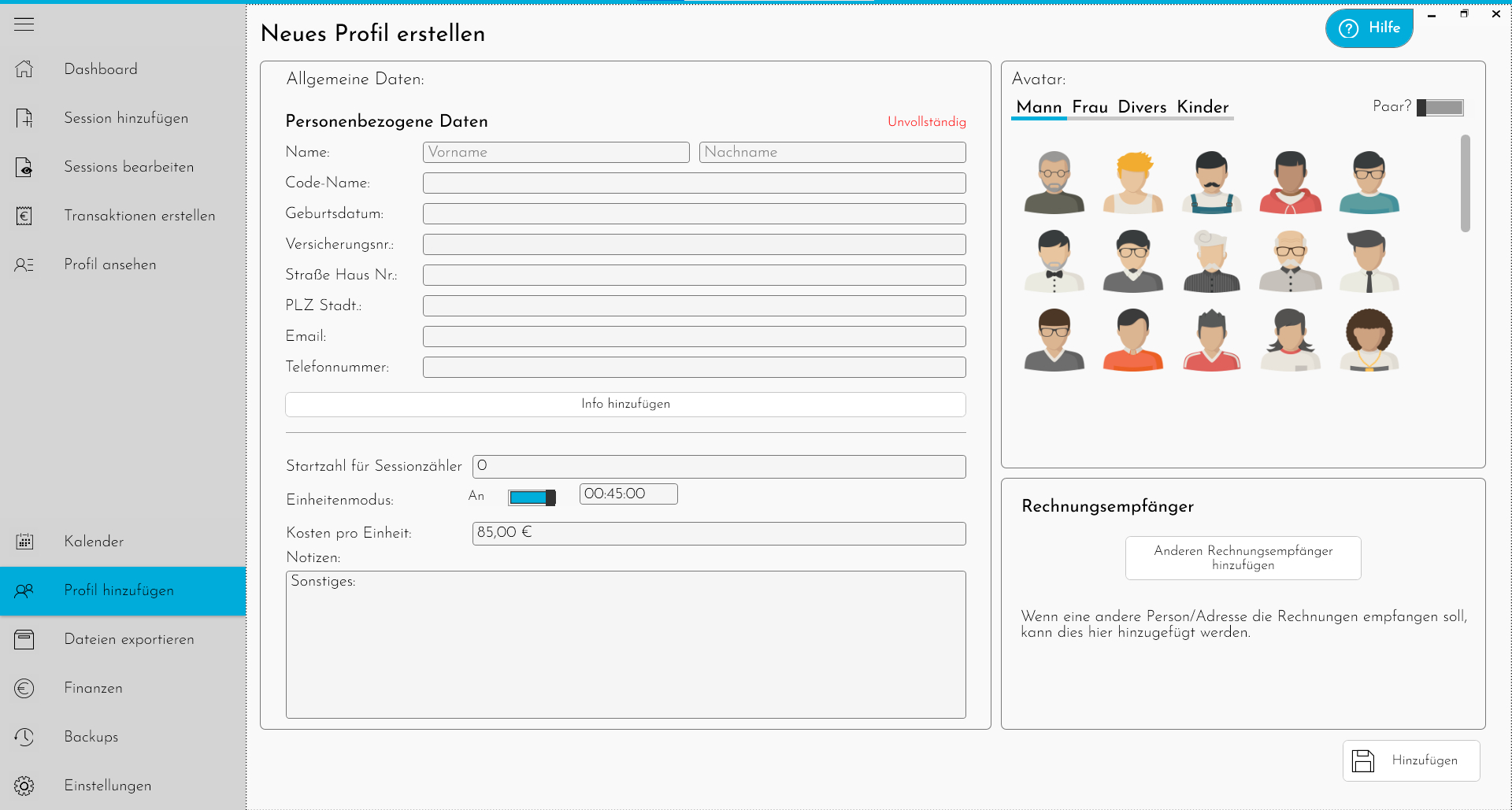This screenshot has height=810, width=1512.
Task: Open Finanzen via the euro-circle icon
Action: click(x=24, y=688)
